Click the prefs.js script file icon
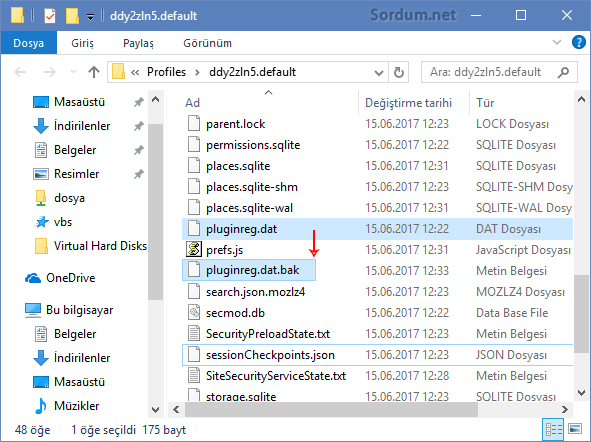The width and height of the screenshot is (591, 442). point(194,250)
